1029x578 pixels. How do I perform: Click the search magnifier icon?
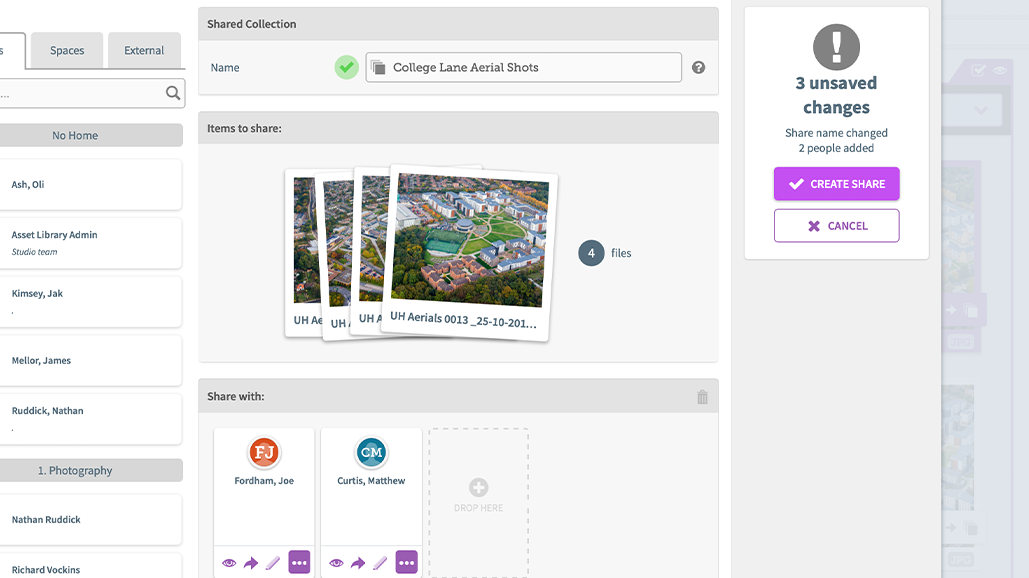point(173,93)
